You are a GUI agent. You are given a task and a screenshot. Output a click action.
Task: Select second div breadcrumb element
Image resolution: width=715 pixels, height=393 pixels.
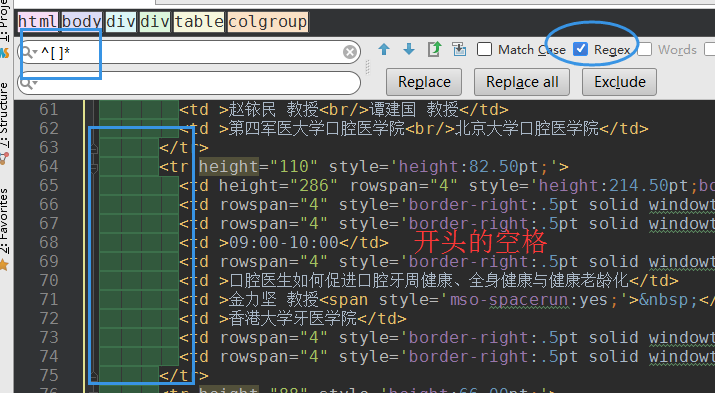tap(155, 21)
